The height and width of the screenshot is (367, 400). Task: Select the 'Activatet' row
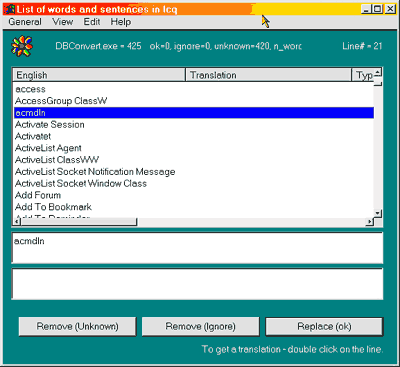click(194, 136)
